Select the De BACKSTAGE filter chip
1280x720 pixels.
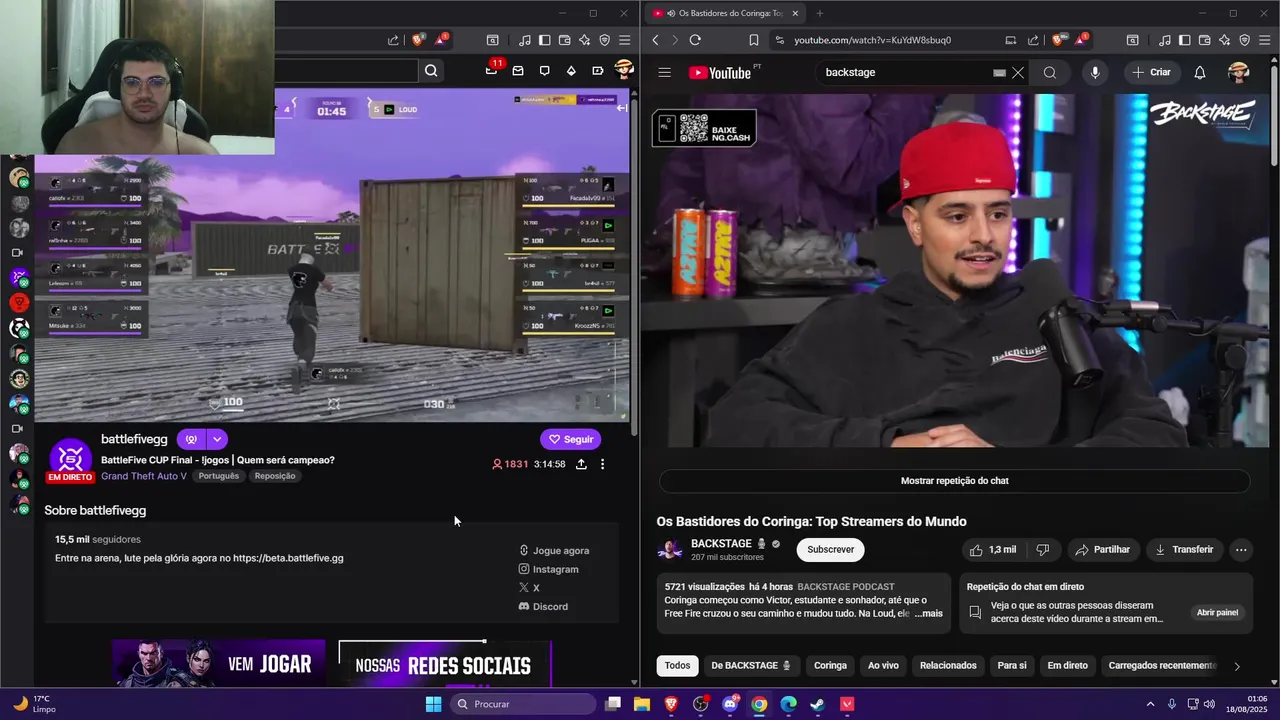pyautogui.click(x=751, y=666)
